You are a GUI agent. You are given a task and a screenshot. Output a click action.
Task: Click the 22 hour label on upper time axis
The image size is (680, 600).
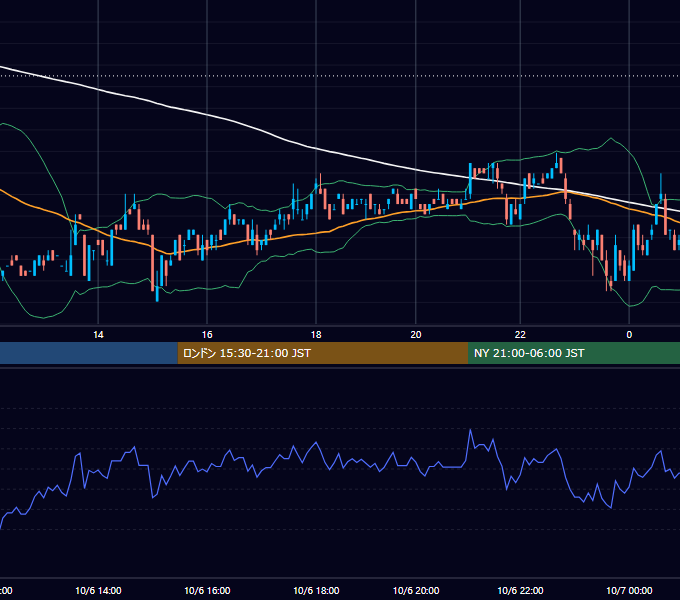(520, 335)
